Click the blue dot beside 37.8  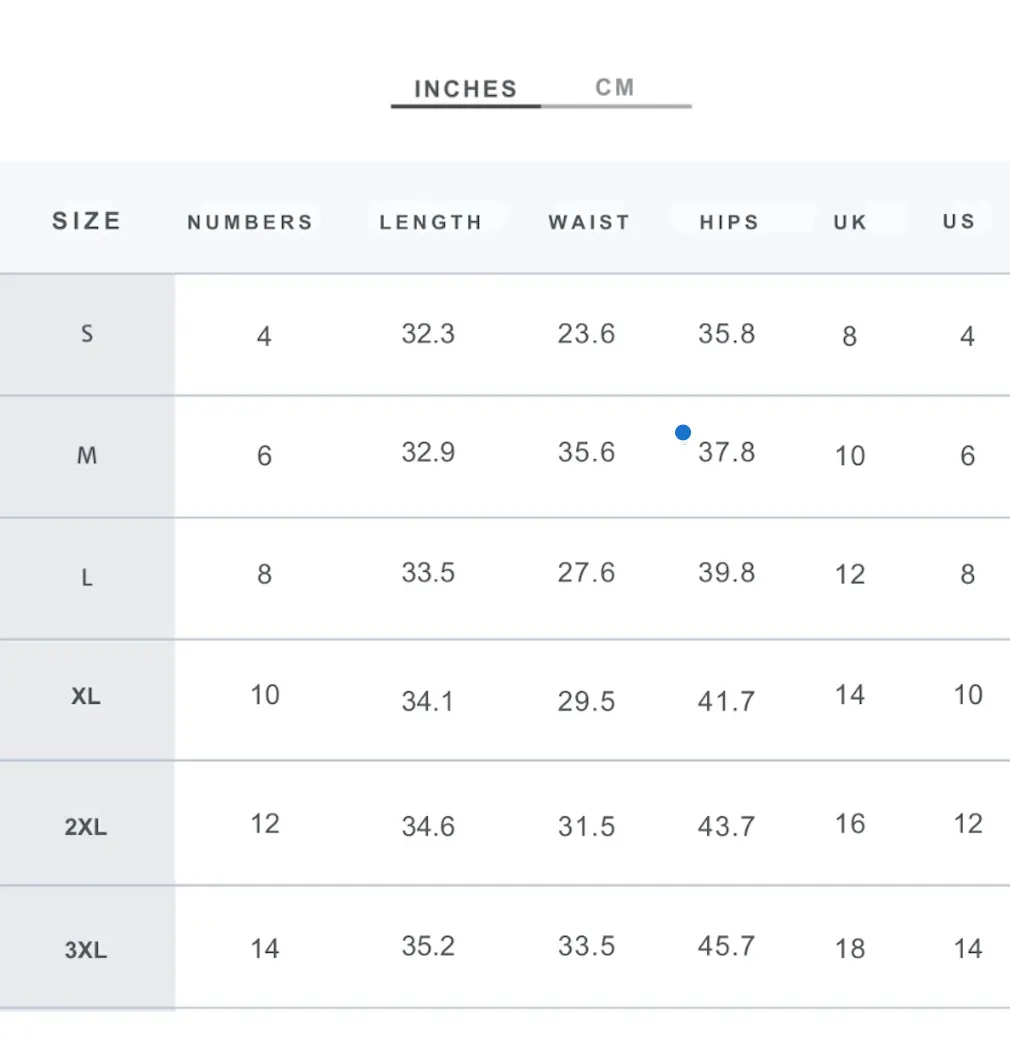pos(682,433)
